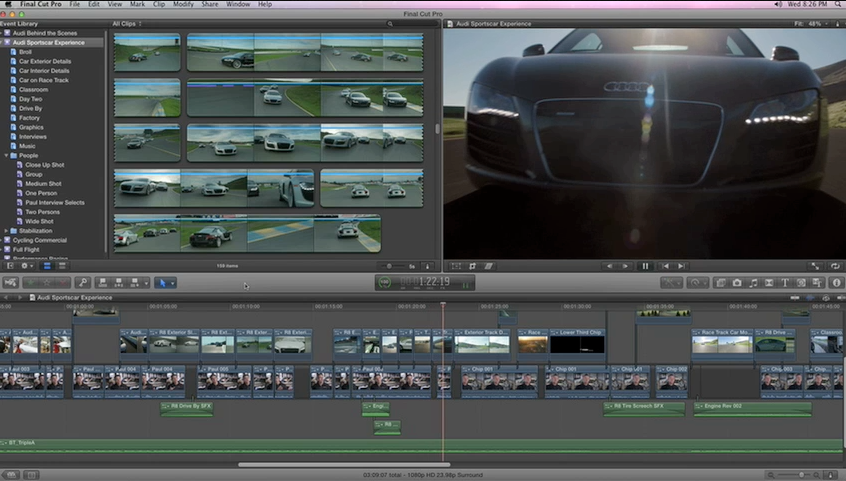Collapse the People folder
This screenshot has height=481, width=846.
(6, 155)
